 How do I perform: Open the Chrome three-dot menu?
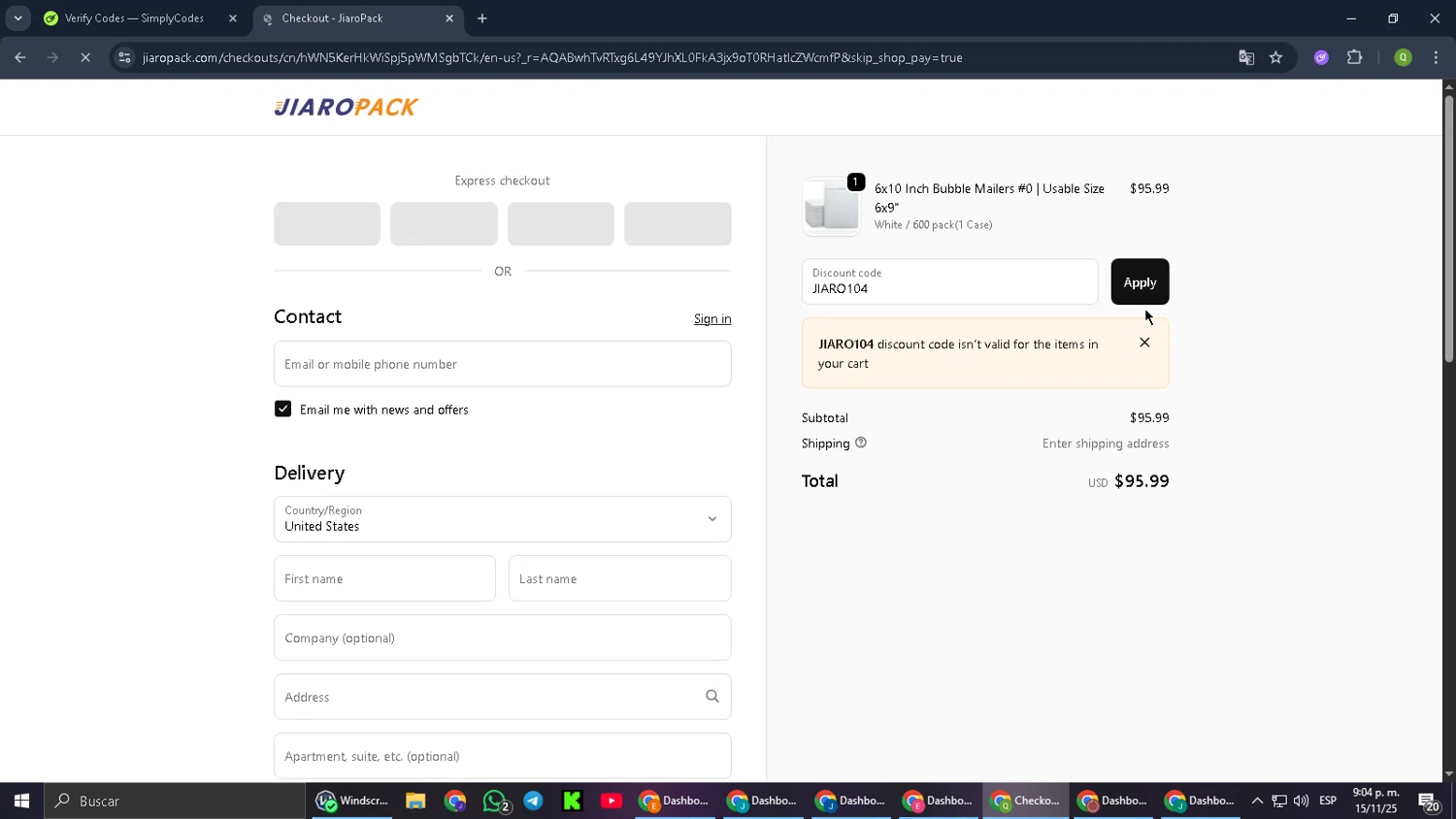[1436, 57]
